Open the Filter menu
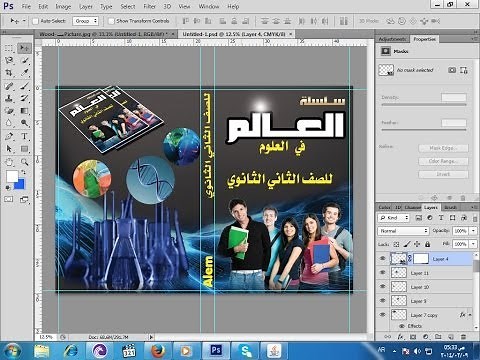This screenshot has height=360, width=480. pyautogui.click(x=149, y=6)
